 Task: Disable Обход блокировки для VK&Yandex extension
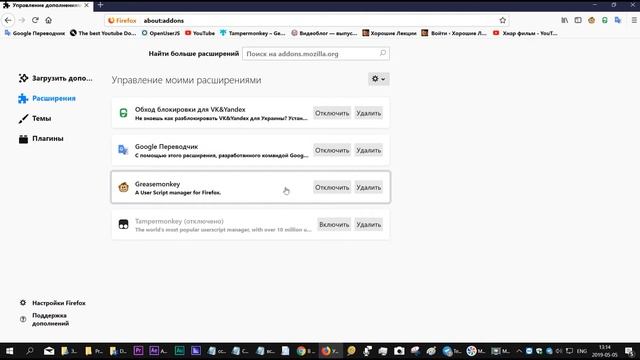332,113
